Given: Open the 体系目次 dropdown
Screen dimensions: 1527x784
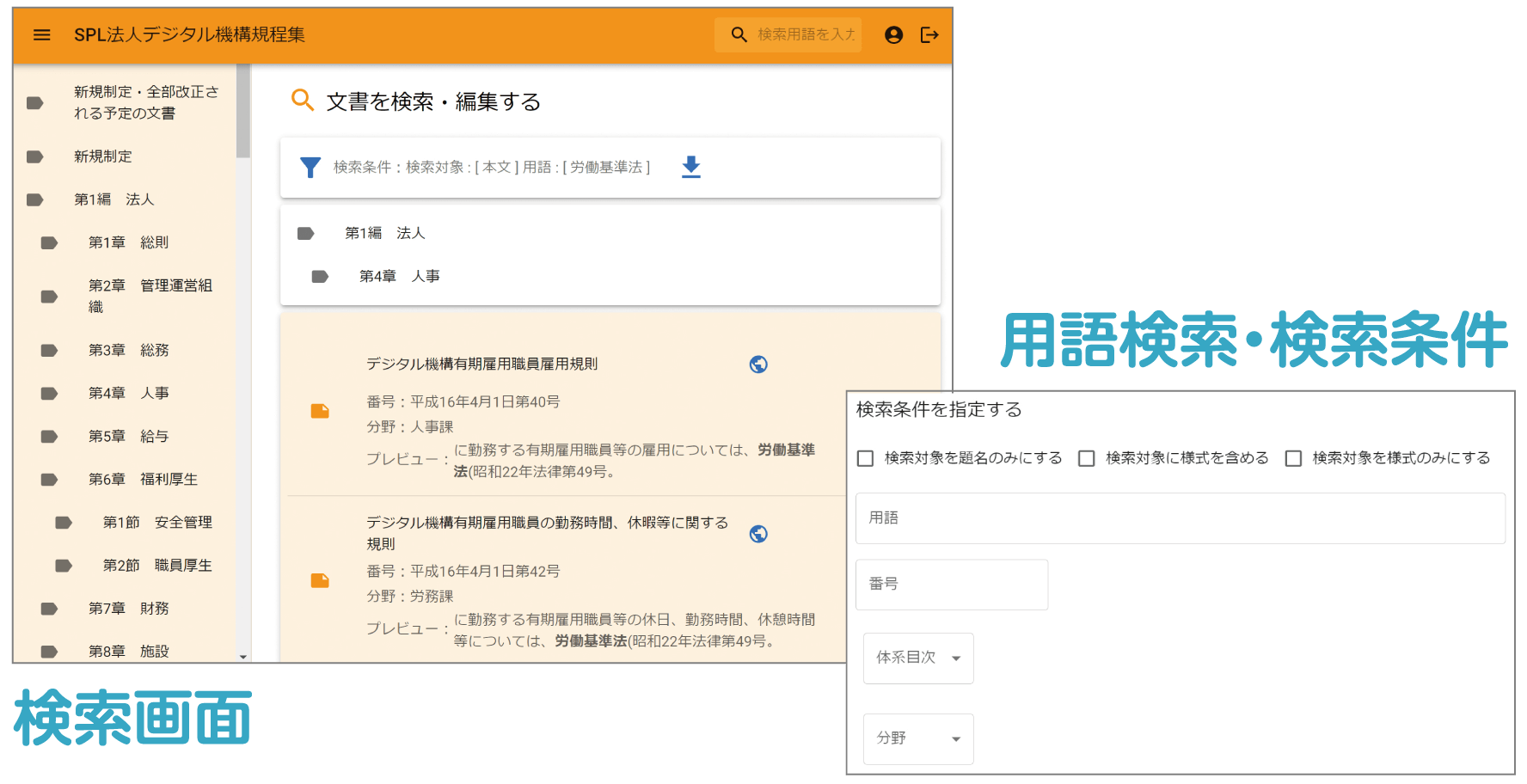Looking at the screenshot, I should [x=917, y=658].
